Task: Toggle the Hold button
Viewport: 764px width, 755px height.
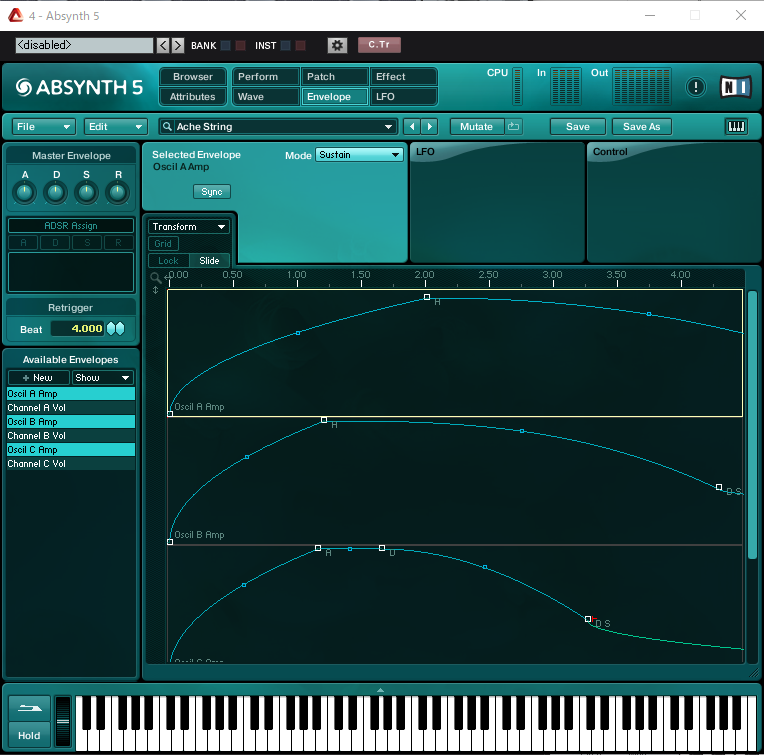Action: point(29,735)
